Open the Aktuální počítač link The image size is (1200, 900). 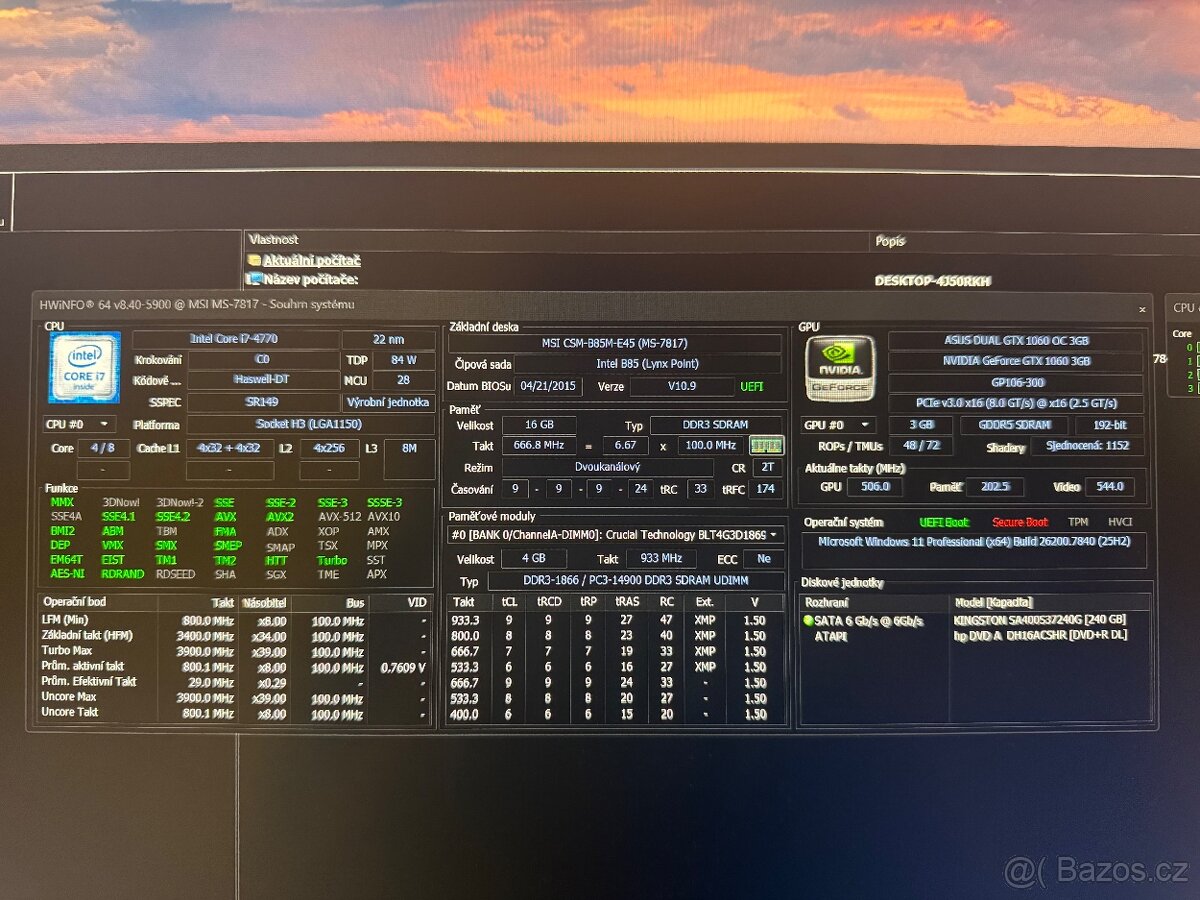311,260
